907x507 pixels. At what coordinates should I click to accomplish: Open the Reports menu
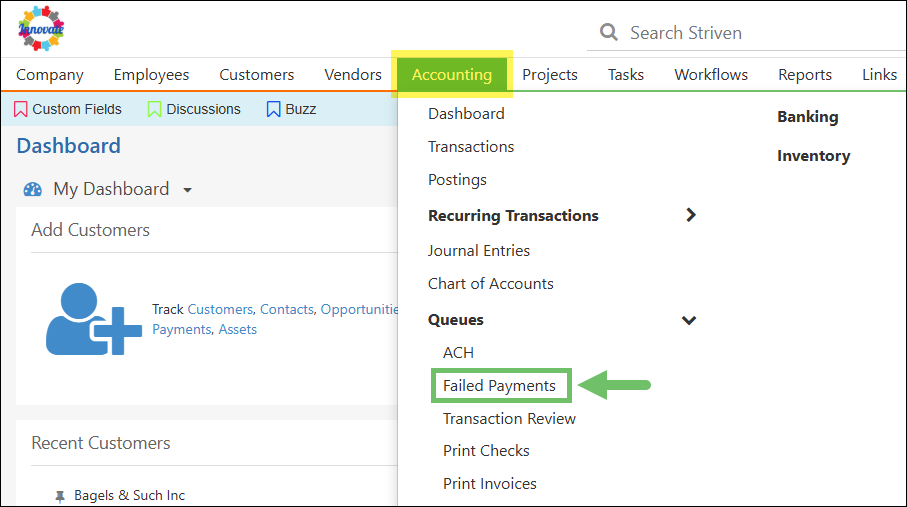805,75
